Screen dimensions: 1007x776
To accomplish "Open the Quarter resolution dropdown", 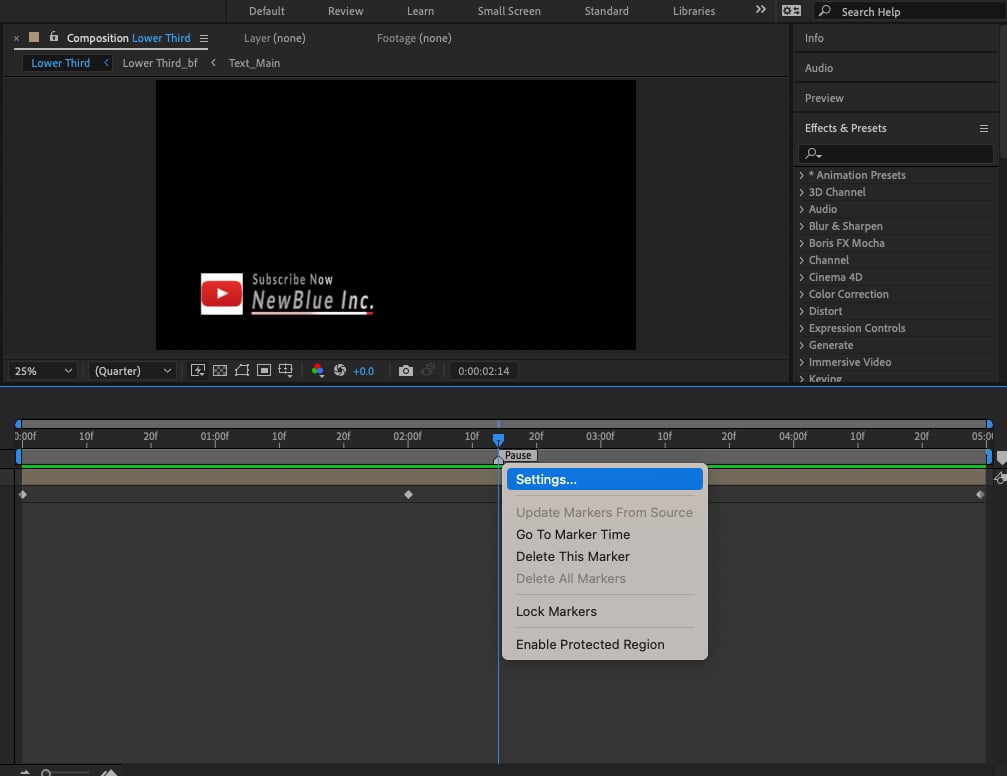I will click(133, 371).
